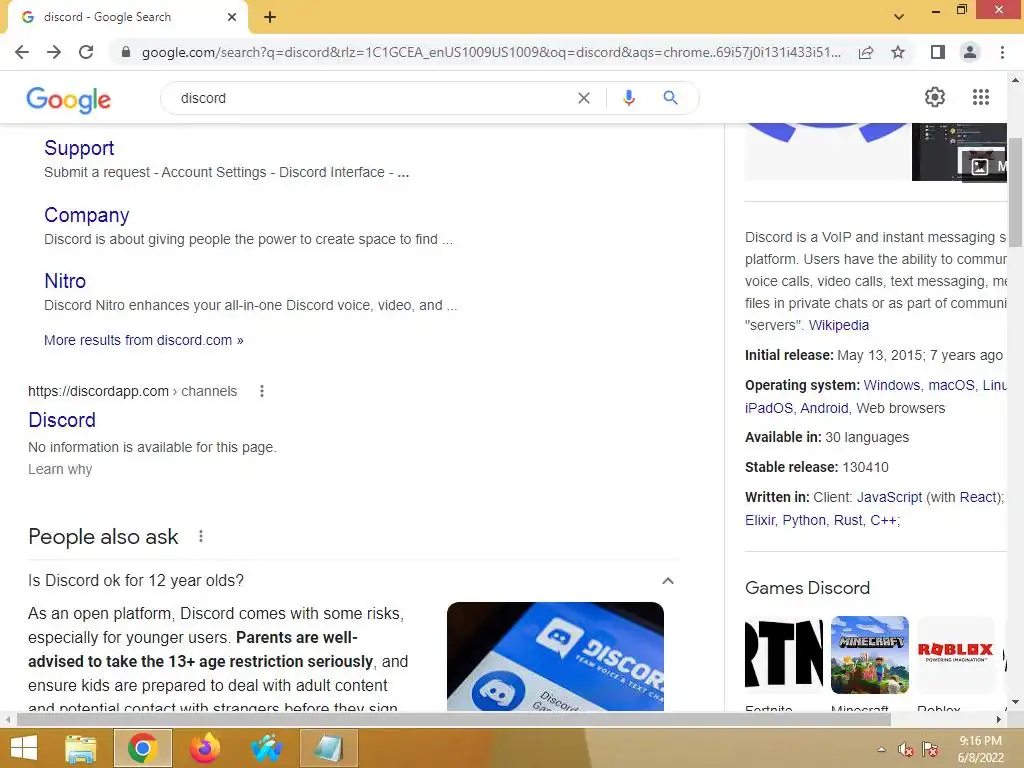Click the vertical page scrollbar thumb
The height and width of the screenshot is (768, 1024).
pyautogui.click(x=1015, y=193)
